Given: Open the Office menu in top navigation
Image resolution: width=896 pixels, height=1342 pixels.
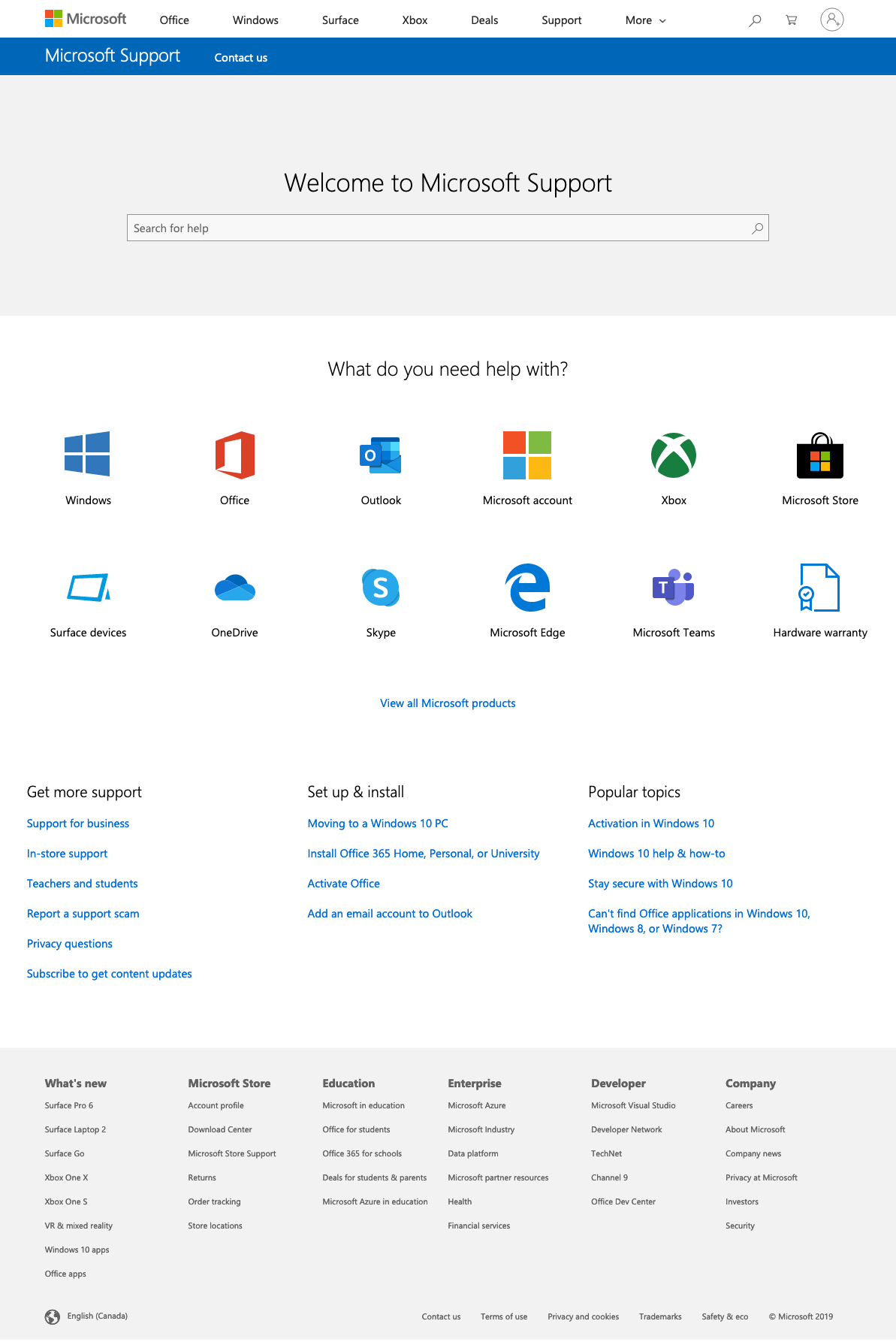Looking at the screenshot, I should (x=174, y=20).
